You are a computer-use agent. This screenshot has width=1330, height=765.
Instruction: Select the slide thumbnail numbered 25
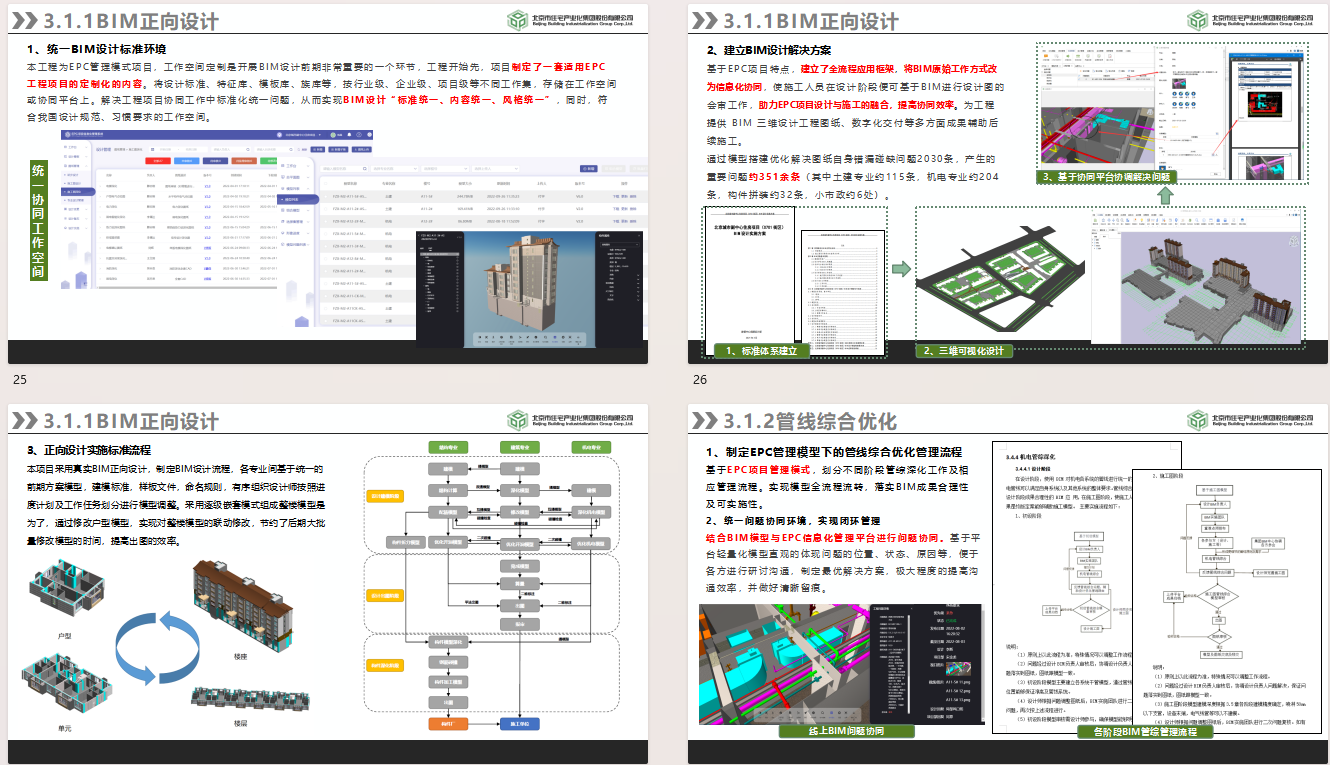[x=328, y=182]
